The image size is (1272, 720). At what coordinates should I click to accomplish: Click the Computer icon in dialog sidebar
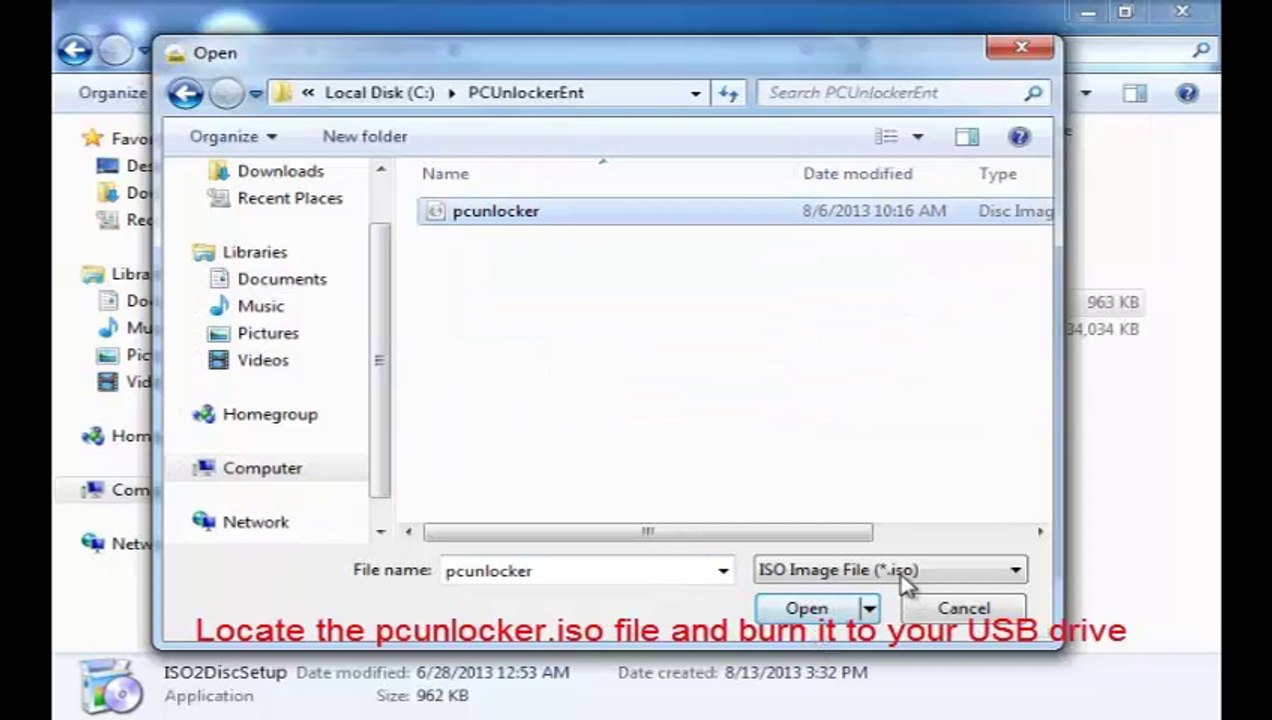[204, 467]
